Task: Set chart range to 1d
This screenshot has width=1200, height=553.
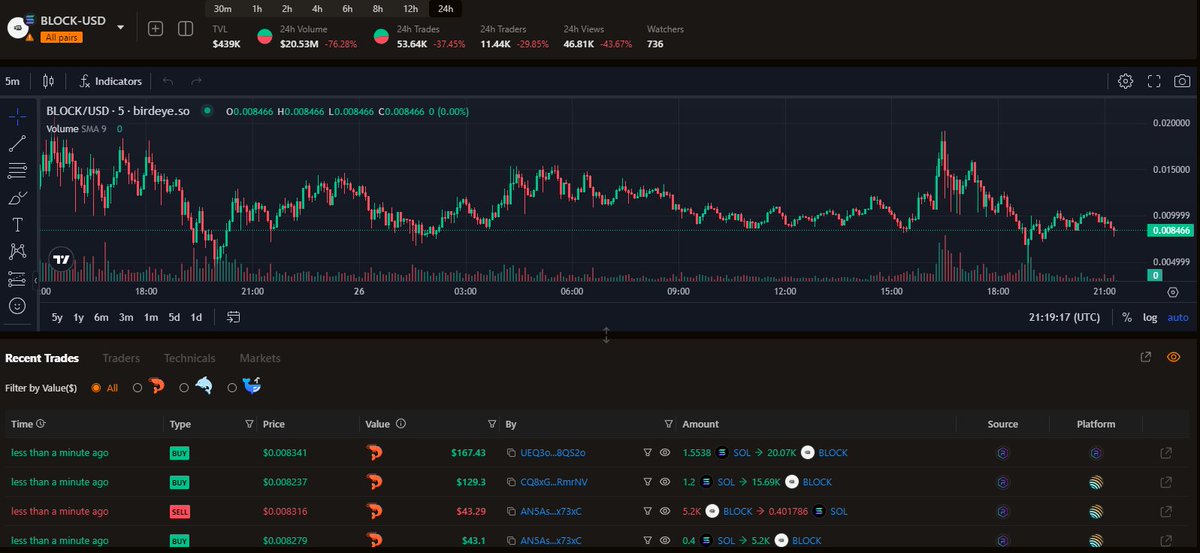Action: point(196,317)
